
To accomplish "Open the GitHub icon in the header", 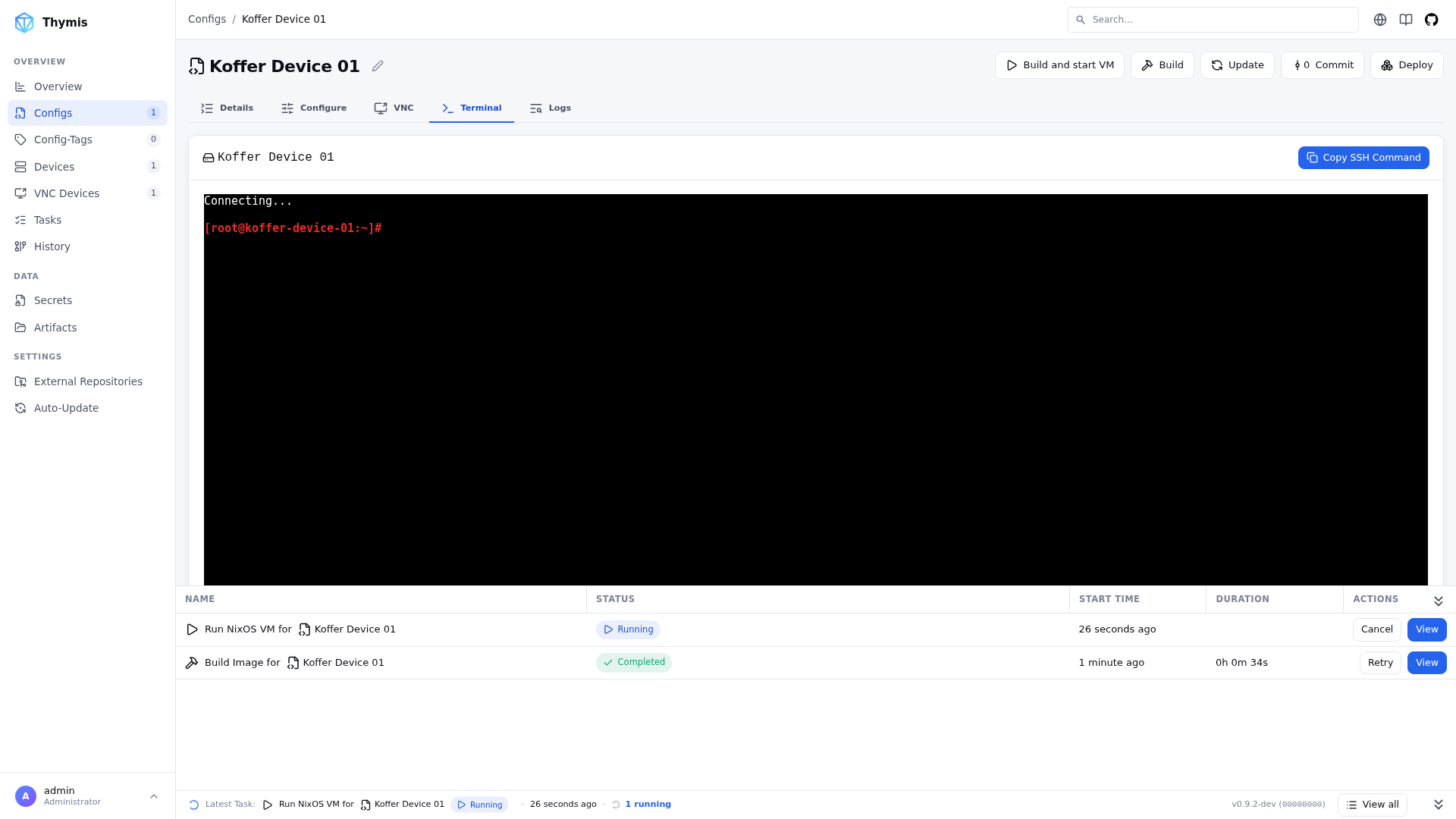I will pyautogui.click(x=1431, y=20).
